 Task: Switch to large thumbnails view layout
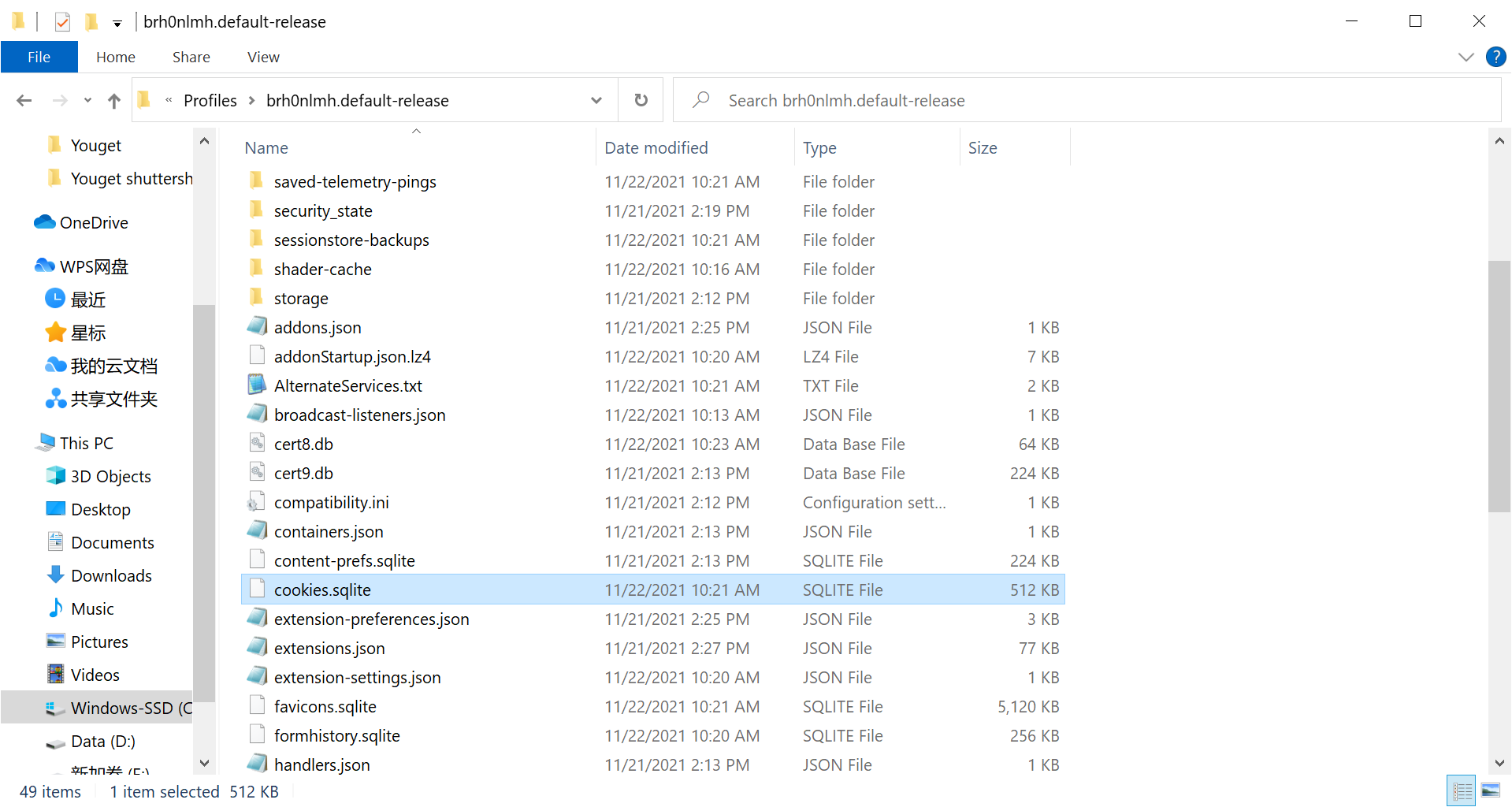1491,790
